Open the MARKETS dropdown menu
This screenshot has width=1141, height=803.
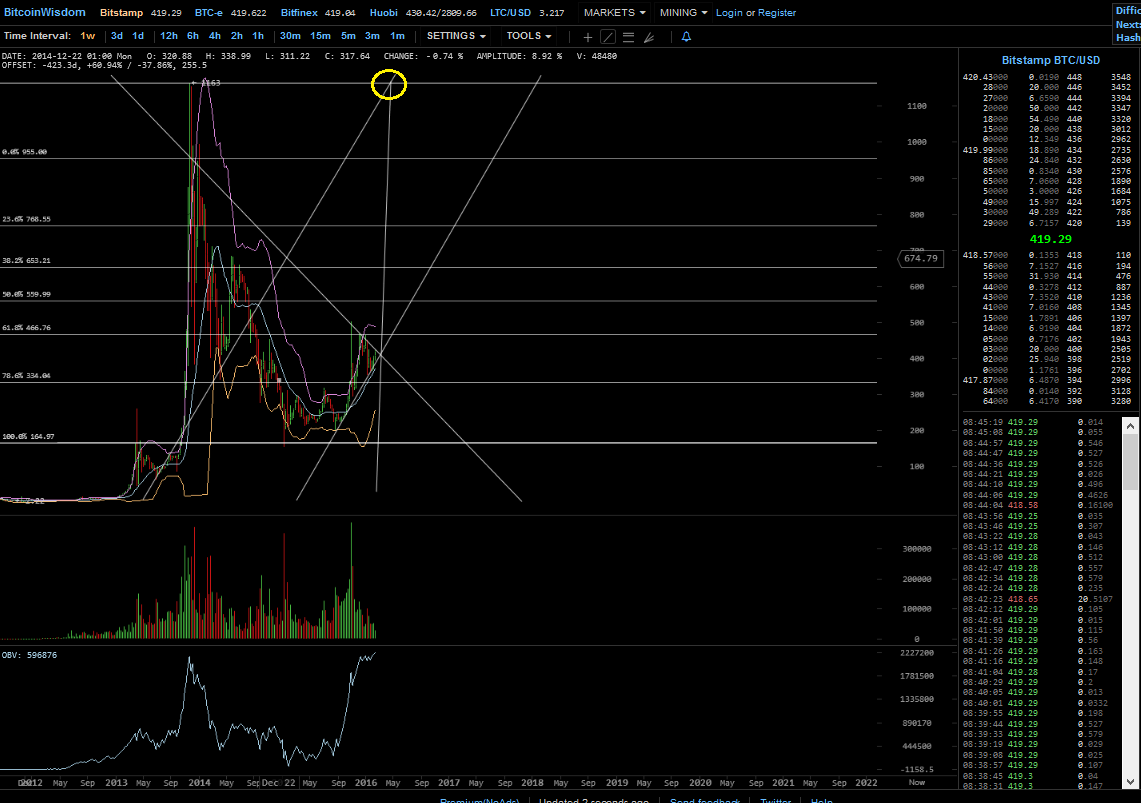pyautogui.click(x=614, y=12)
